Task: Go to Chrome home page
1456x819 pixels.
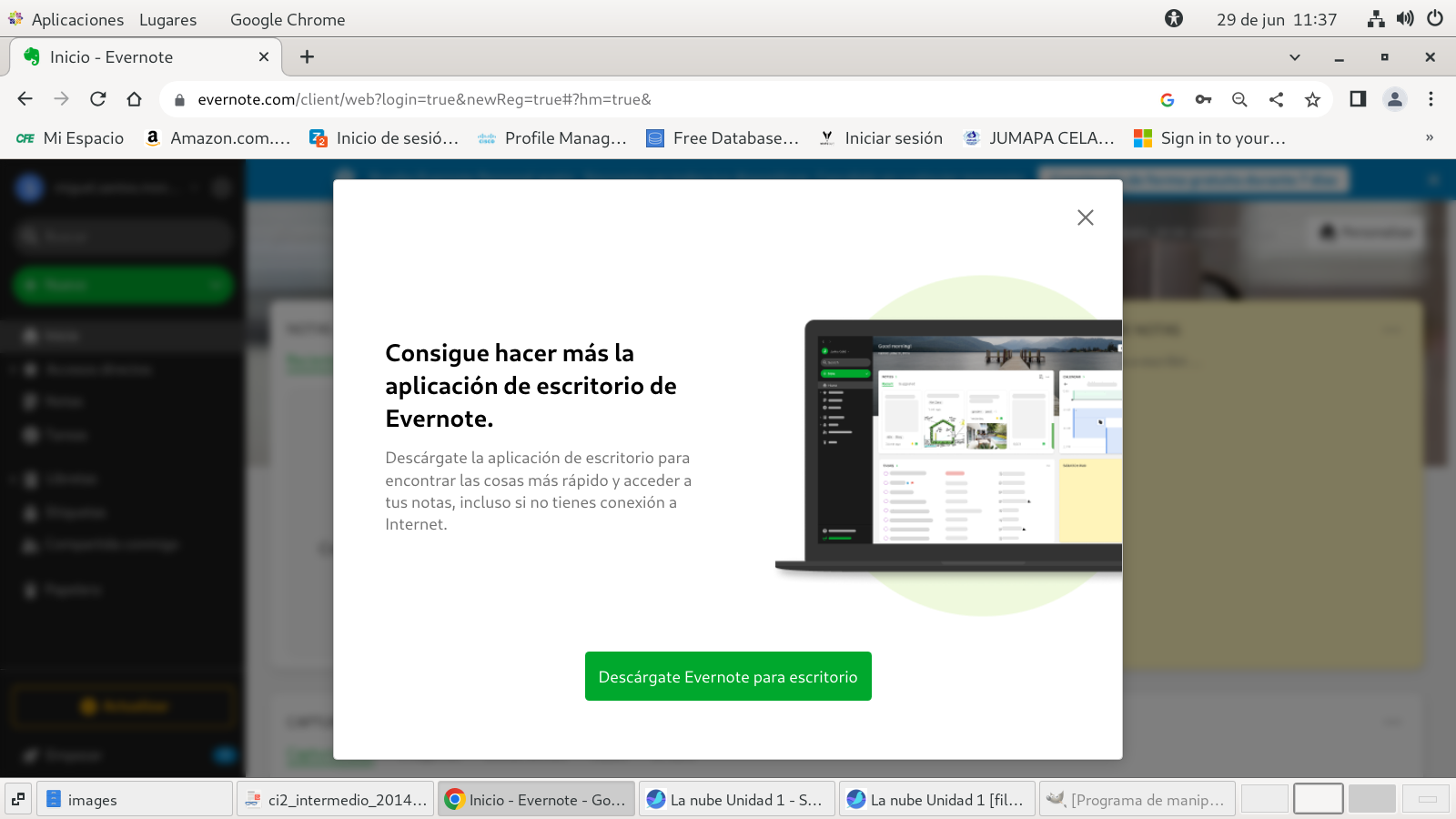Action: click(135, 99)
